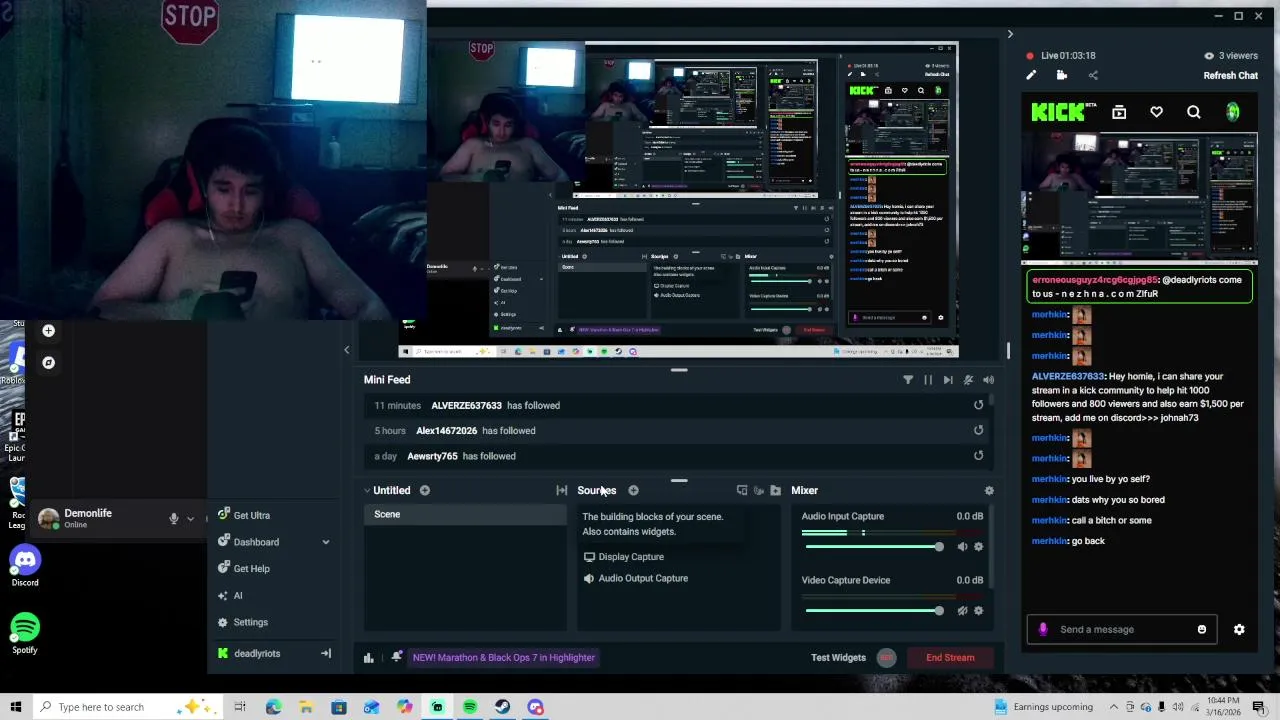Open the performance stats bar chart icon
This screenshot has width=1280, height=720.
[368, 657]
